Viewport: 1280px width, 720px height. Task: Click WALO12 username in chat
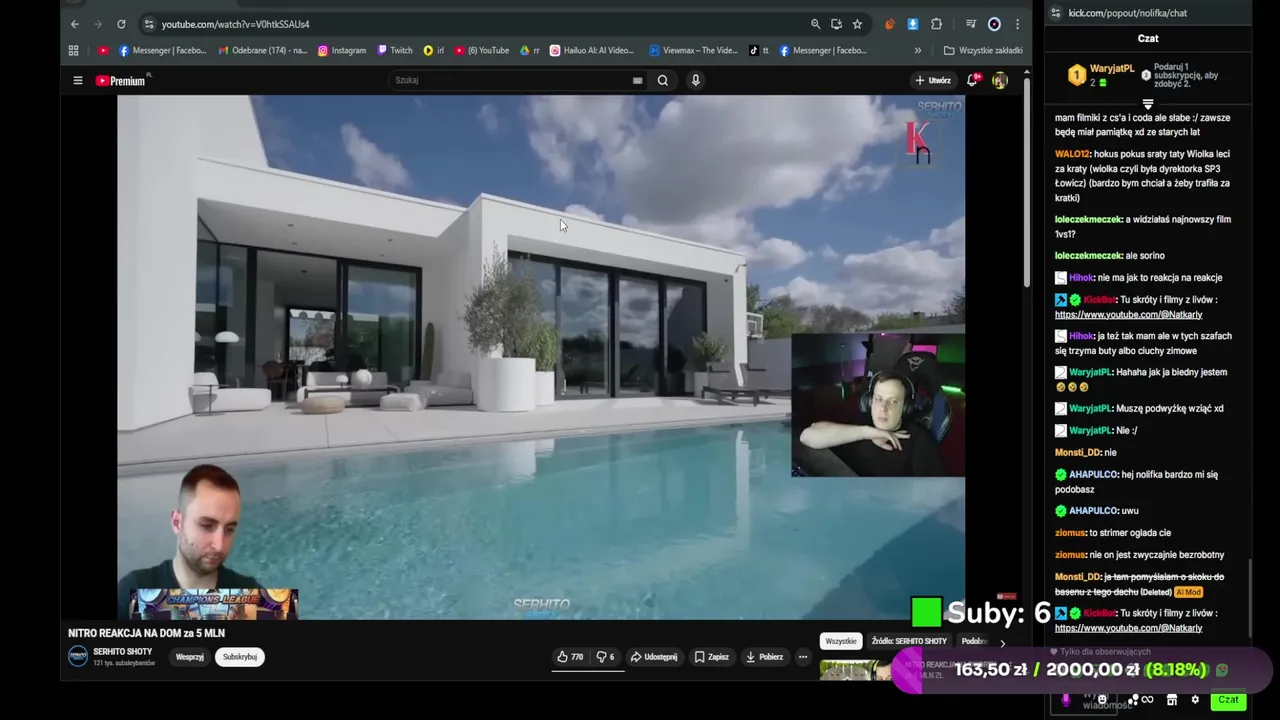1072,154
